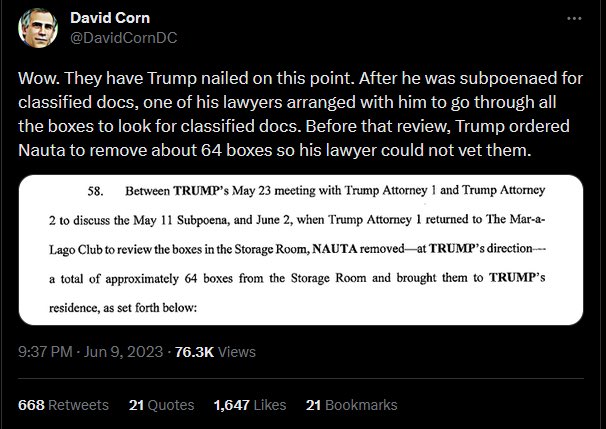Open the 9:37 PM timestamp link
The width and height of the screenshot is (606, 429).
point(45,352)
